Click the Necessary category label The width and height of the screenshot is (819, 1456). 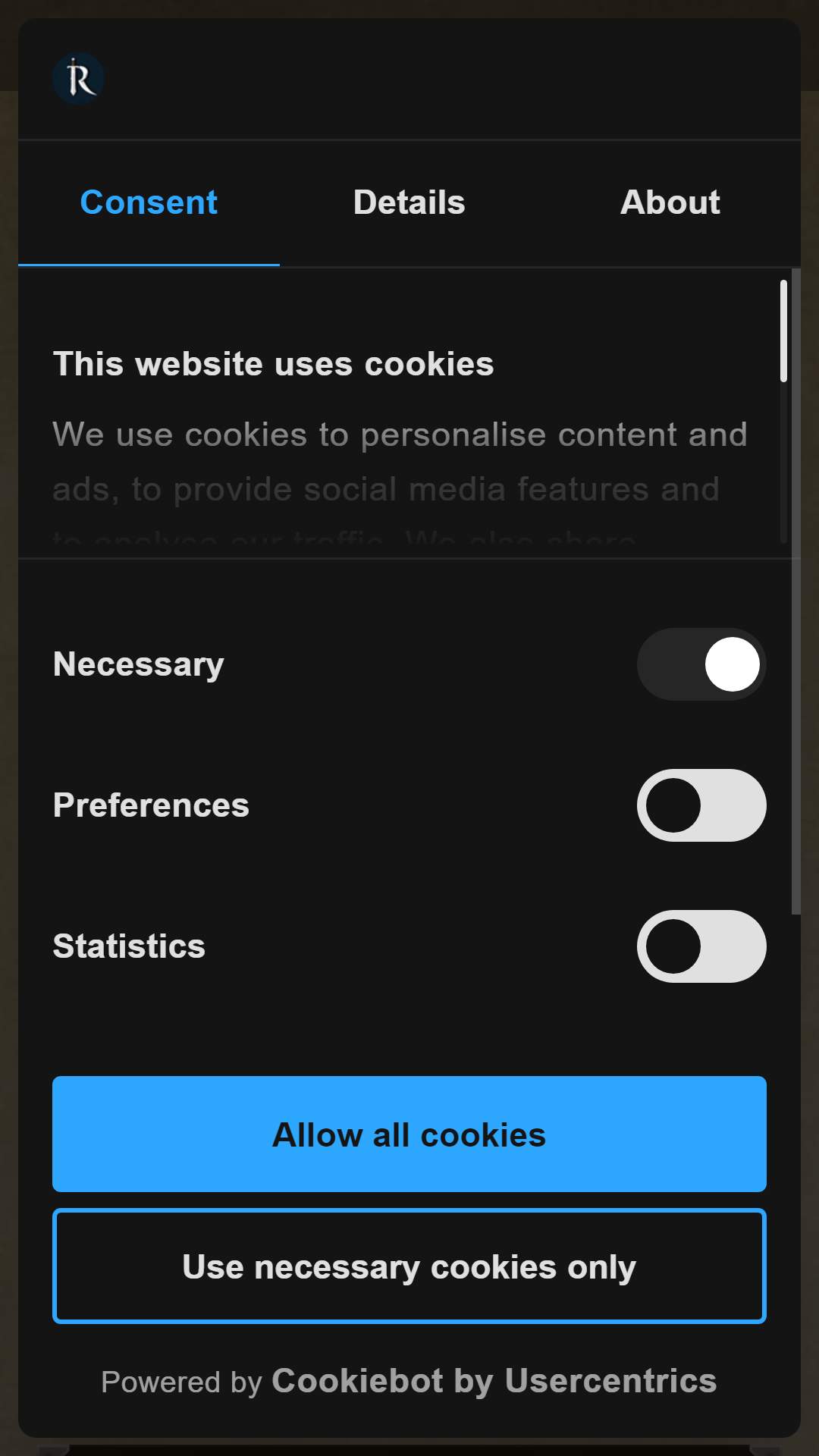pos(139,664)
